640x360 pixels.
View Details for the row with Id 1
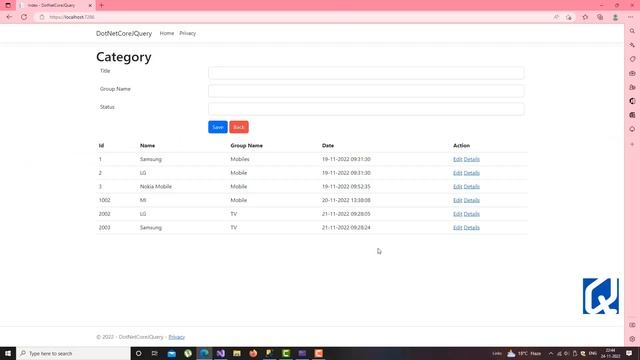point(471,159)
